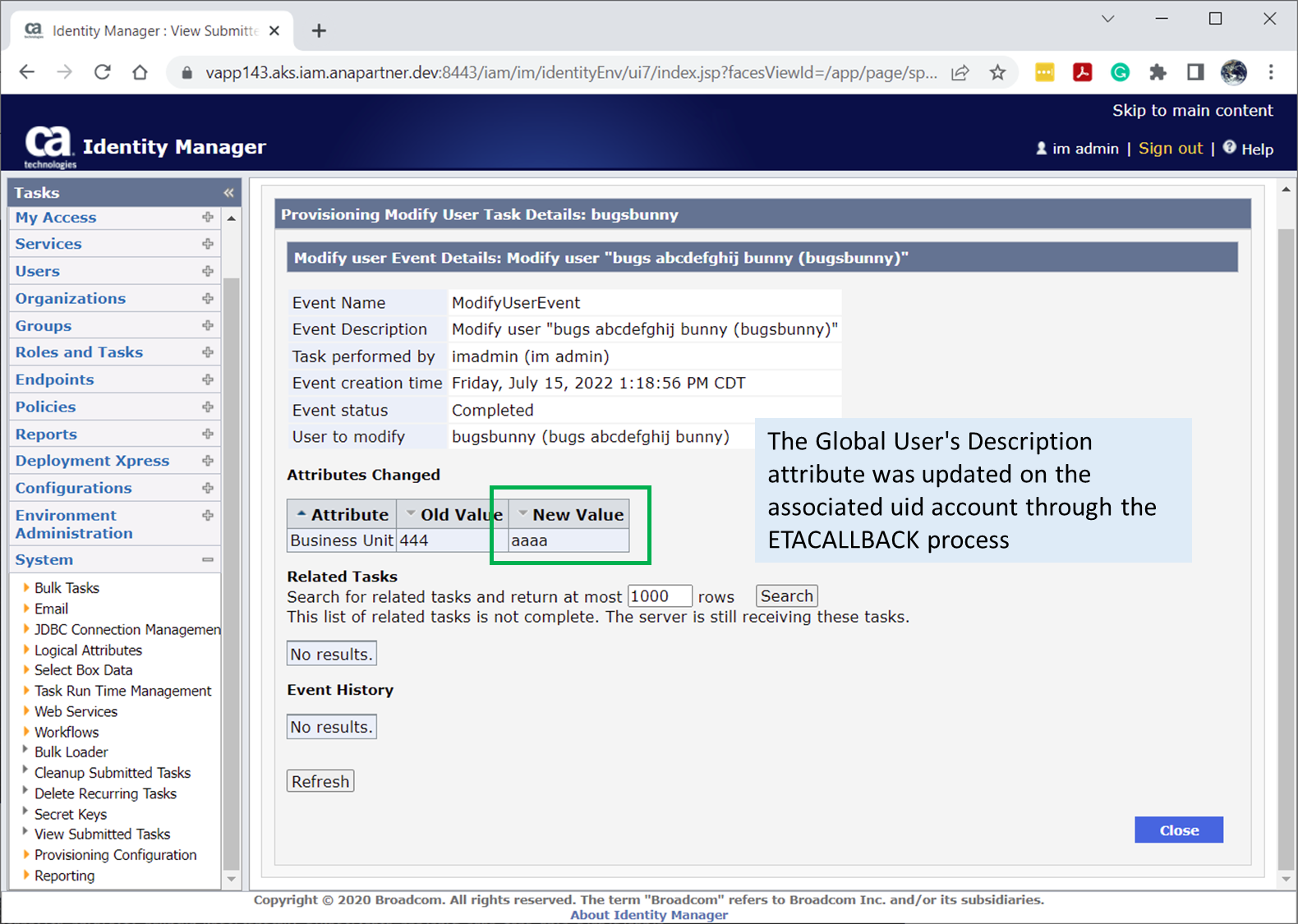The image size is (1298, 924).
Task: Click the related tasks rows input field
Action: pos(659,596)
